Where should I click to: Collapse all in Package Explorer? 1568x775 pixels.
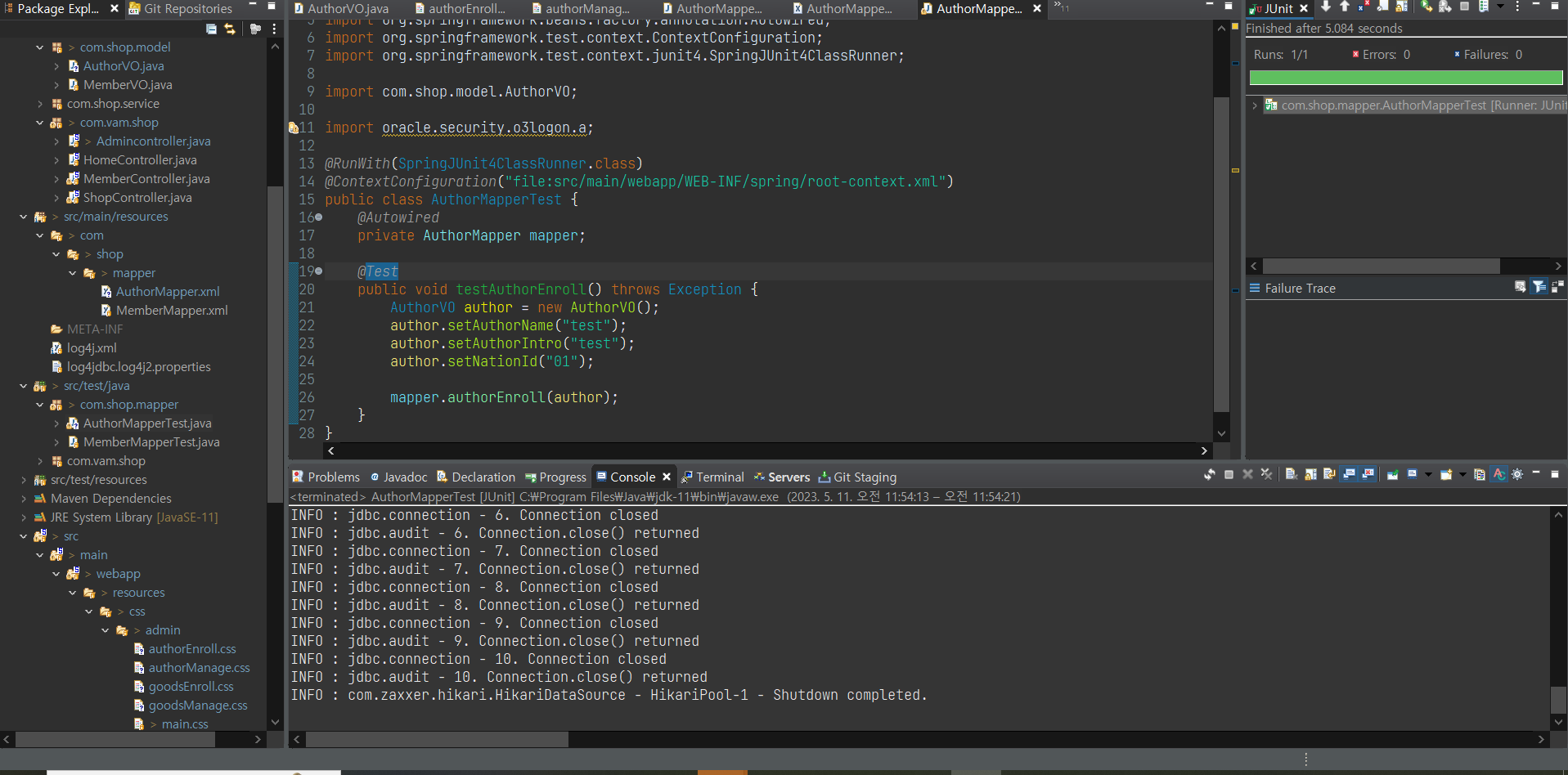click(x=211, y=29)
